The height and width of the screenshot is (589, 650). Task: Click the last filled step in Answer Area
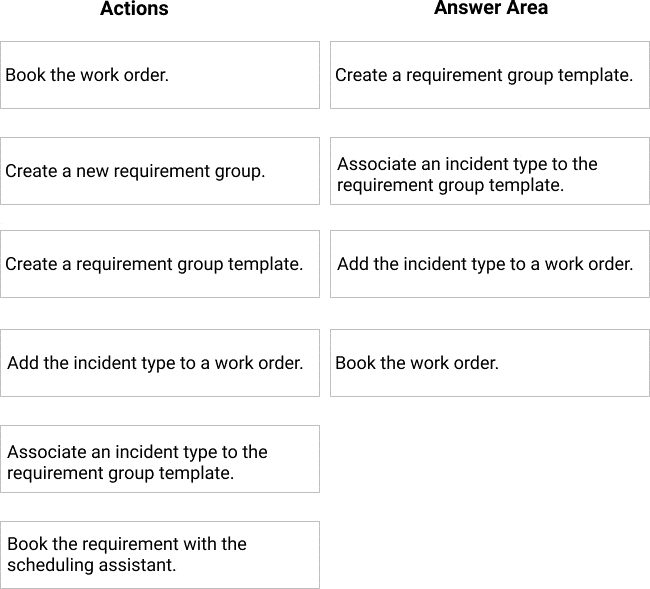(490, 363)
